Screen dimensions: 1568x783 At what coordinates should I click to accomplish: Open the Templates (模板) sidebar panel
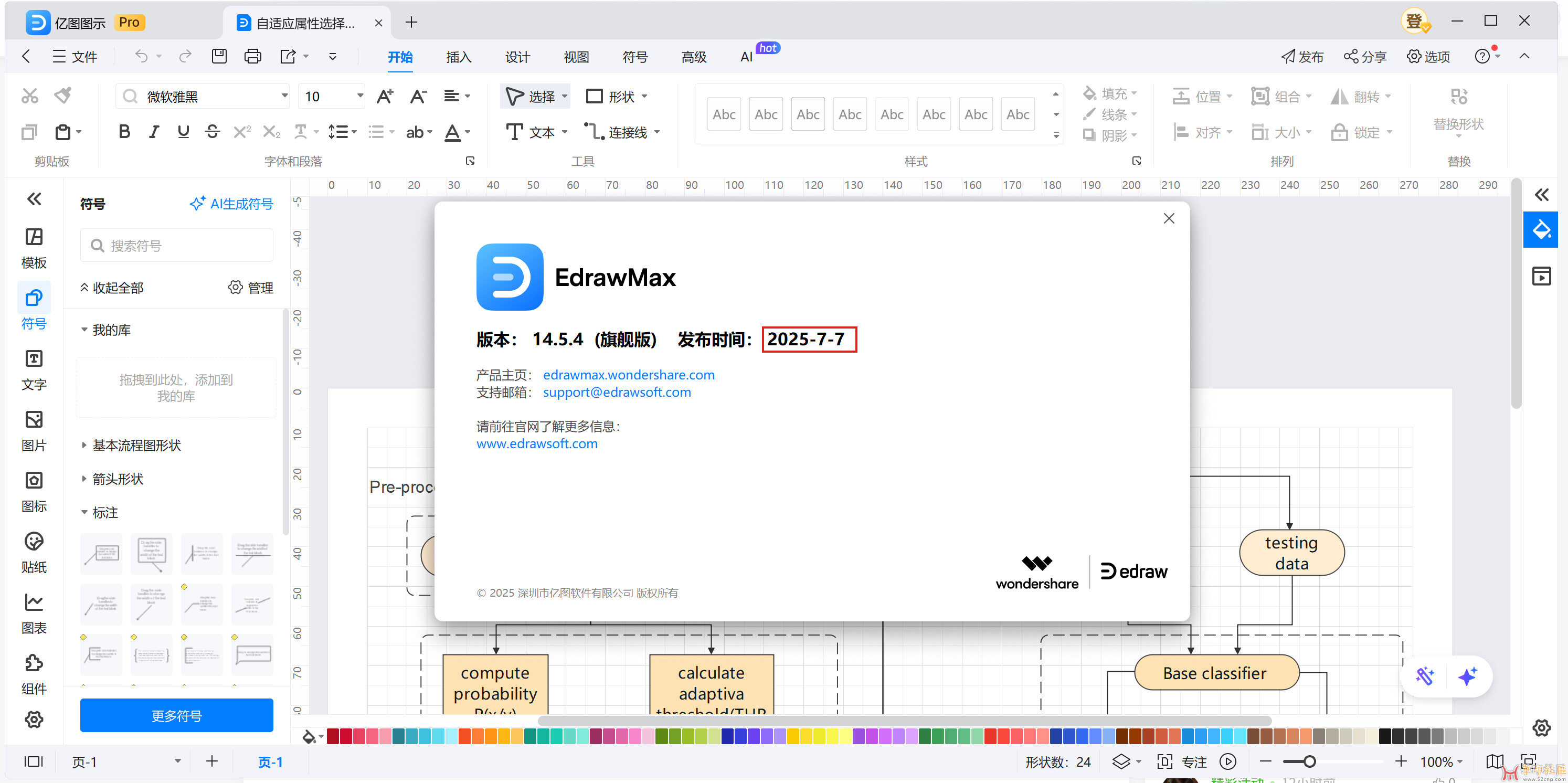pos(34,248)
